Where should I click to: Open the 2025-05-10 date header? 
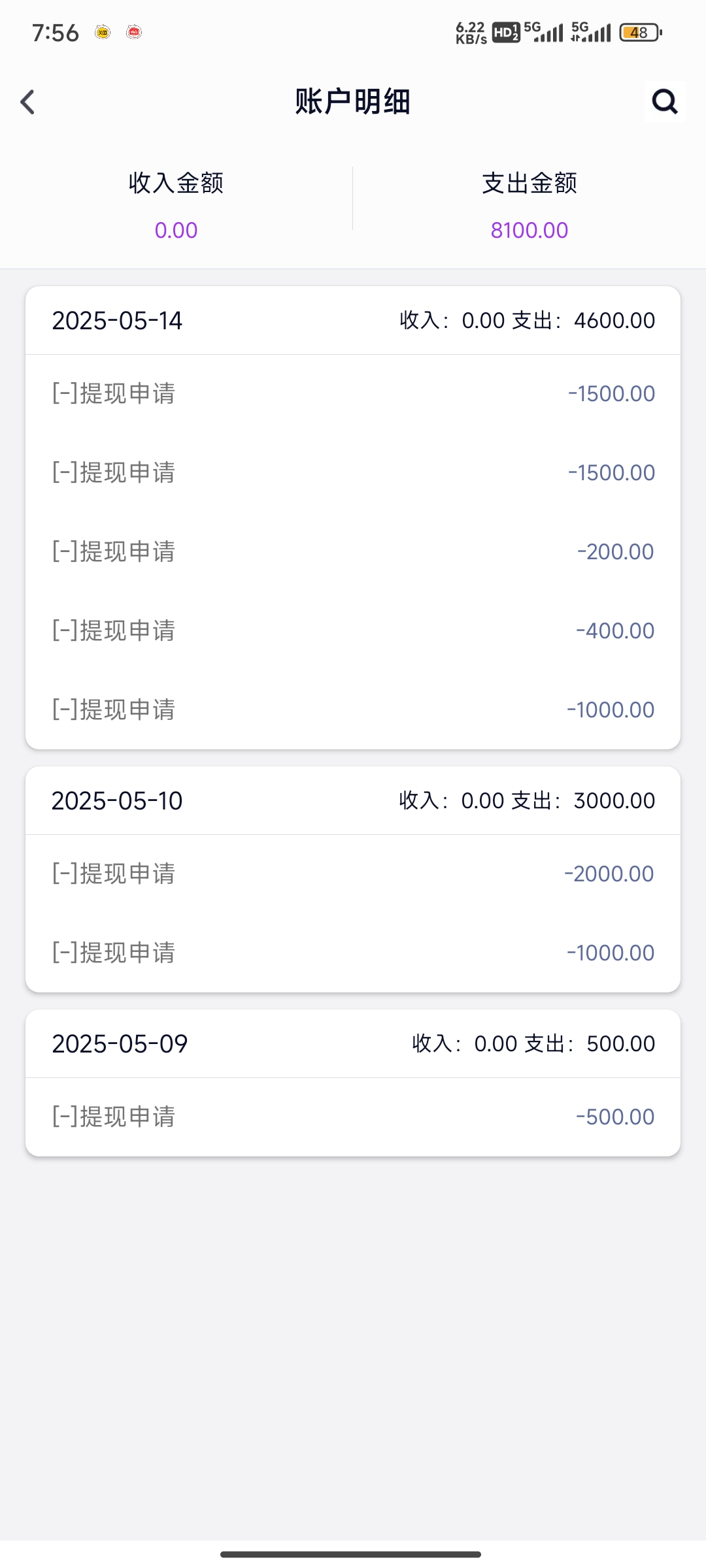coord(353,801)
